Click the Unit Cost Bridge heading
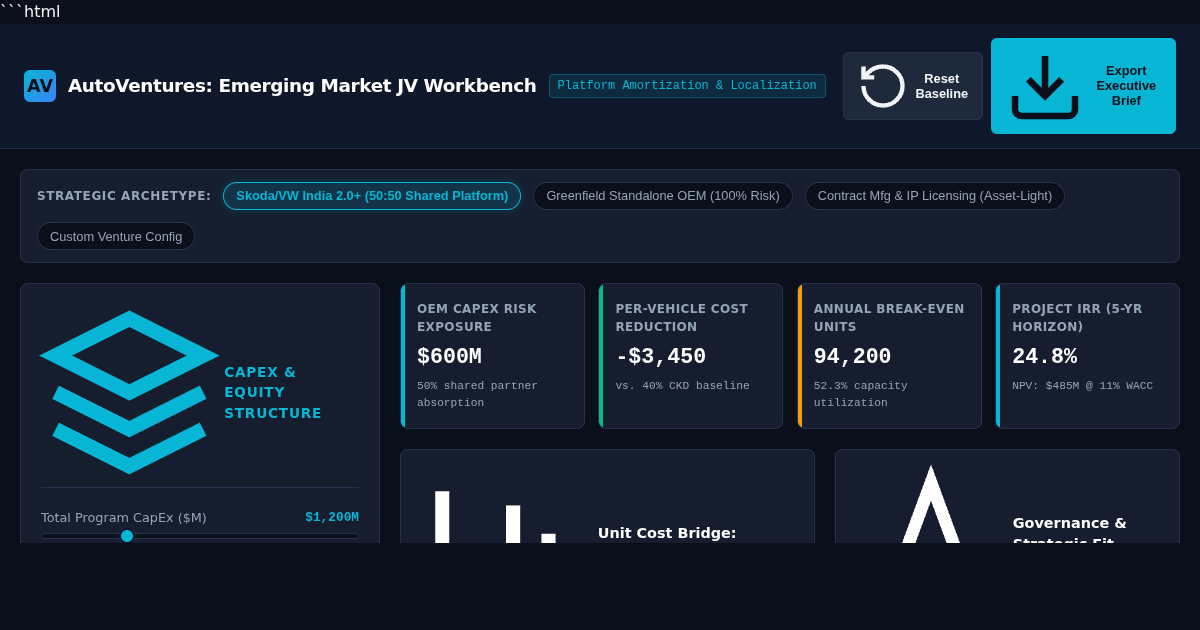1200x630 pixels. [667, 533]
